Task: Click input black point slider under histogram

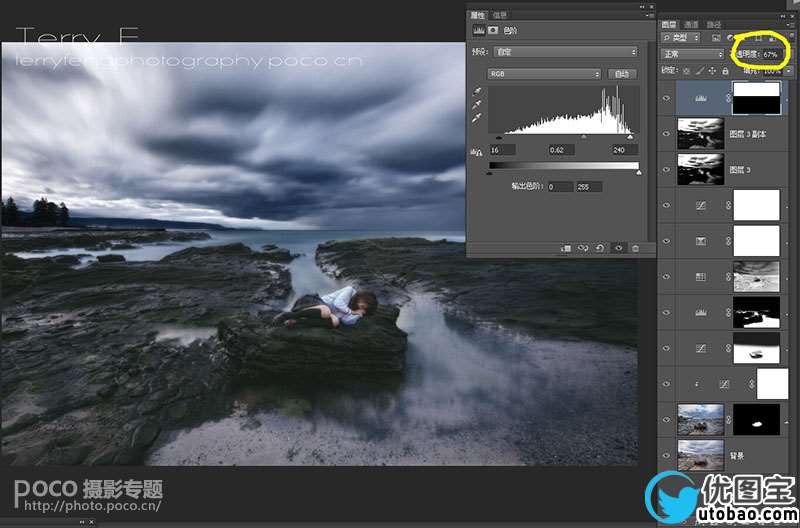Action: (498, 137)
